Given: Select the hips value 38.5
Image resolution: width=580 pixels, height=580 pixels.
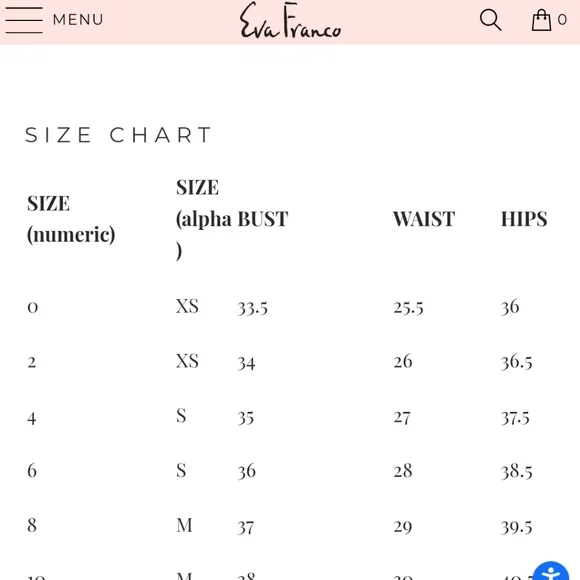Looking at the screenshot, I should (x=517, y=472).
